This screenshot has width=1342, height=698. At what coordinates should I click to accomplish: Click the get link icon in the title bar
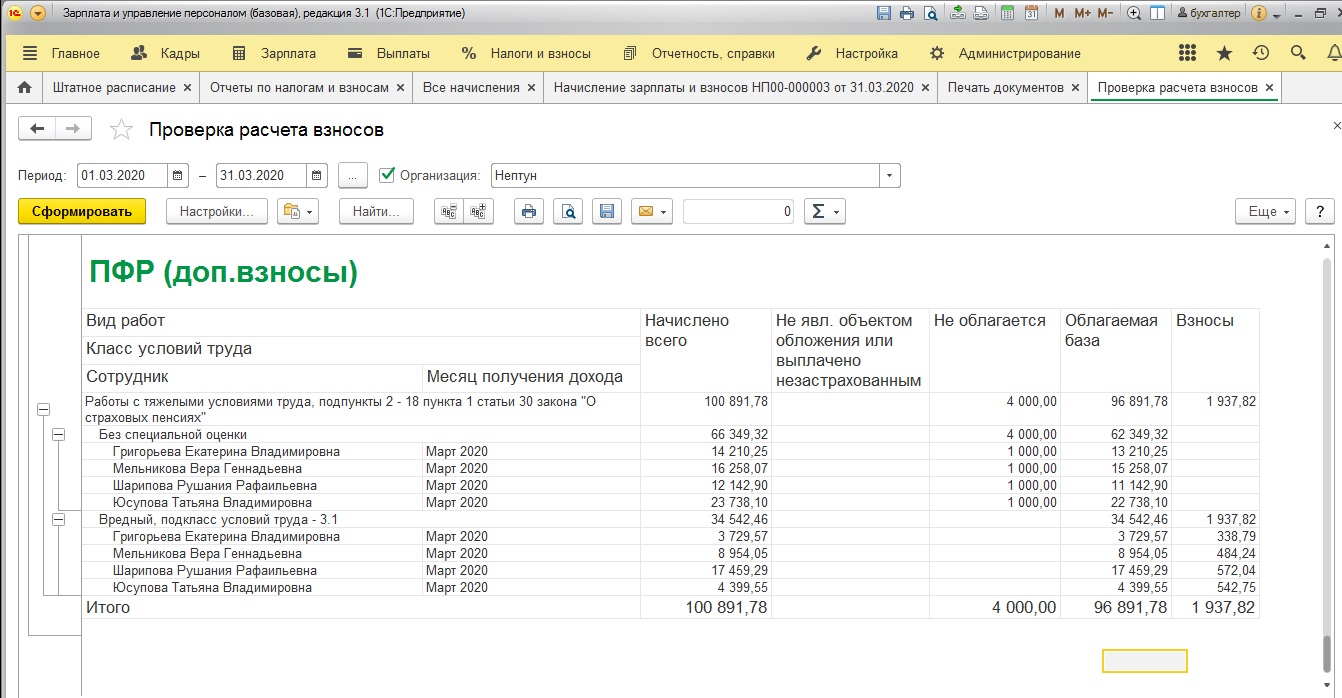coord(958,13)
